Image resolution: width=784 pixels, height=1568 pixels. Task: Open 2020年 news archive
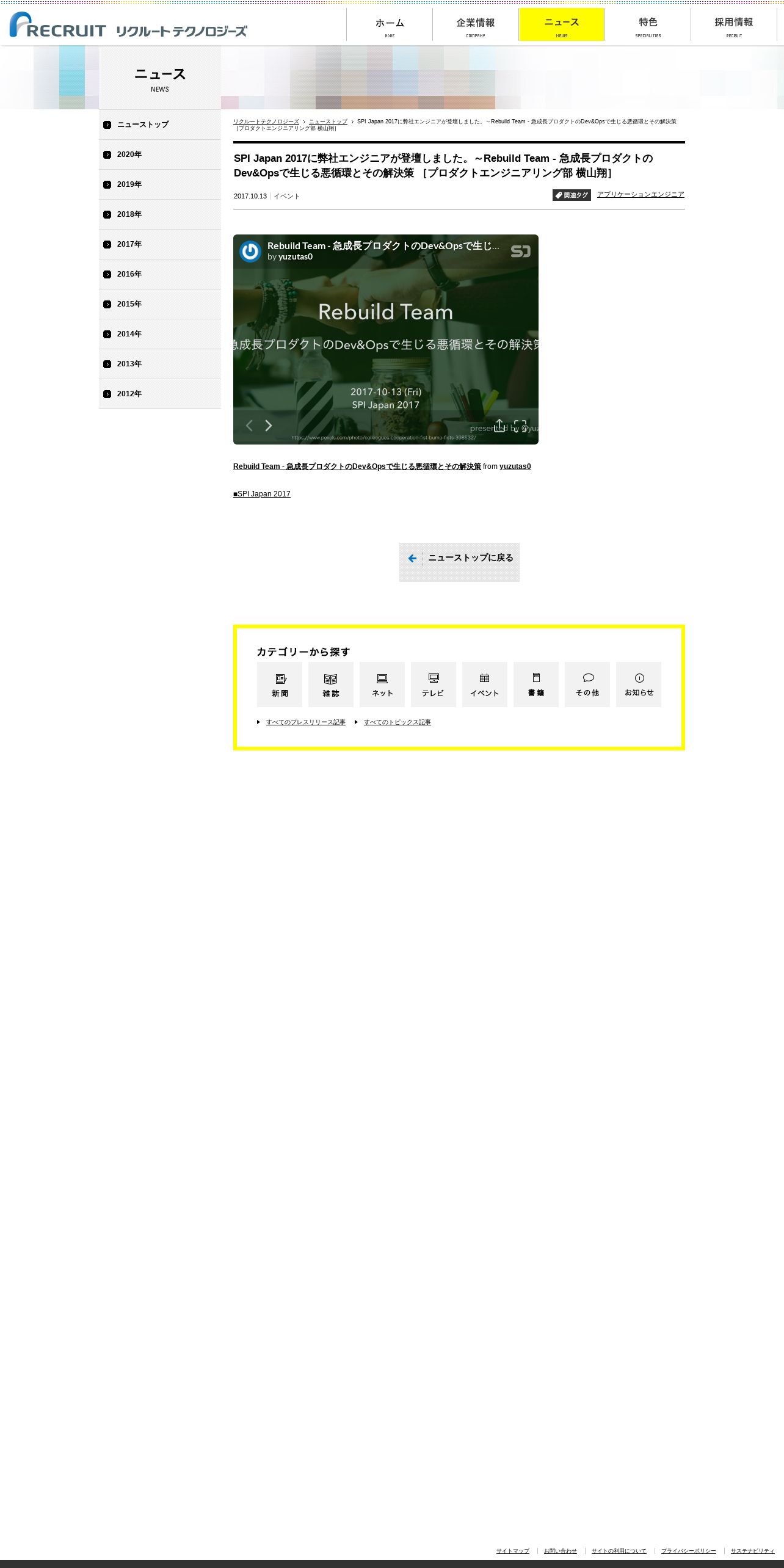tap(160, 154)
